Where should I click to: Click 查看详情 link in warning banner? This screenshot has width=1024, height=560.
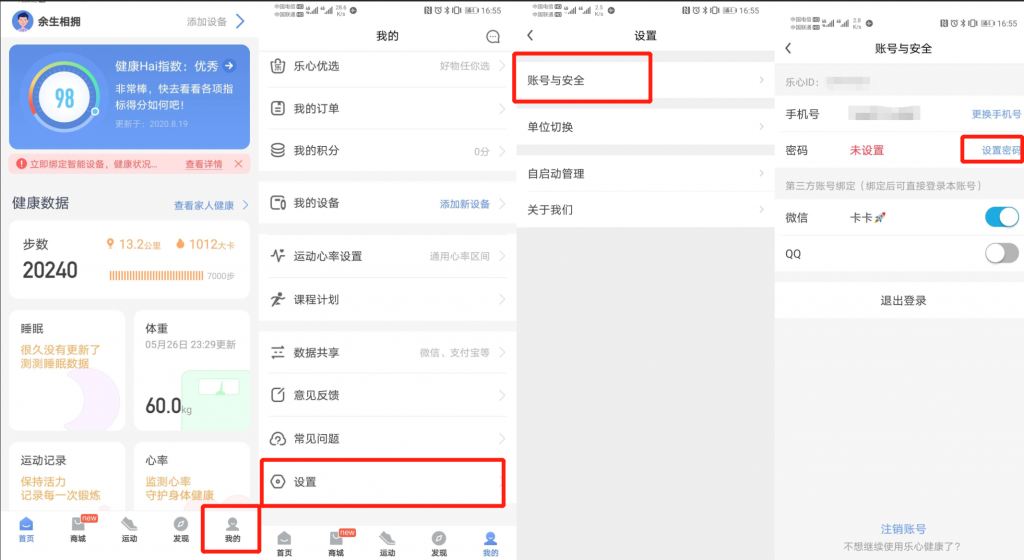[204, 164]
